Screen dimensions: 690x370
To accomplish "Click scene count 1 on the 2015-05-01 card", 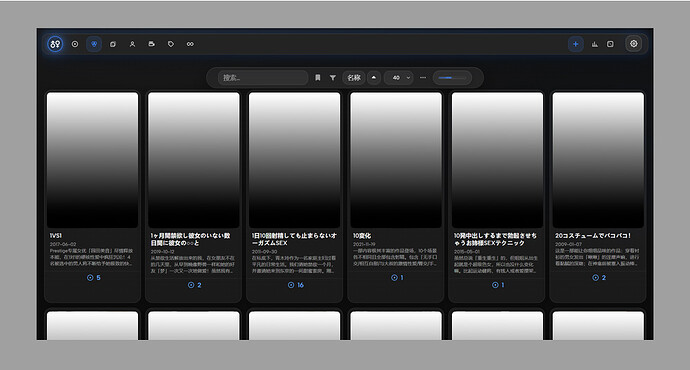I will click(x=498, y=285).
